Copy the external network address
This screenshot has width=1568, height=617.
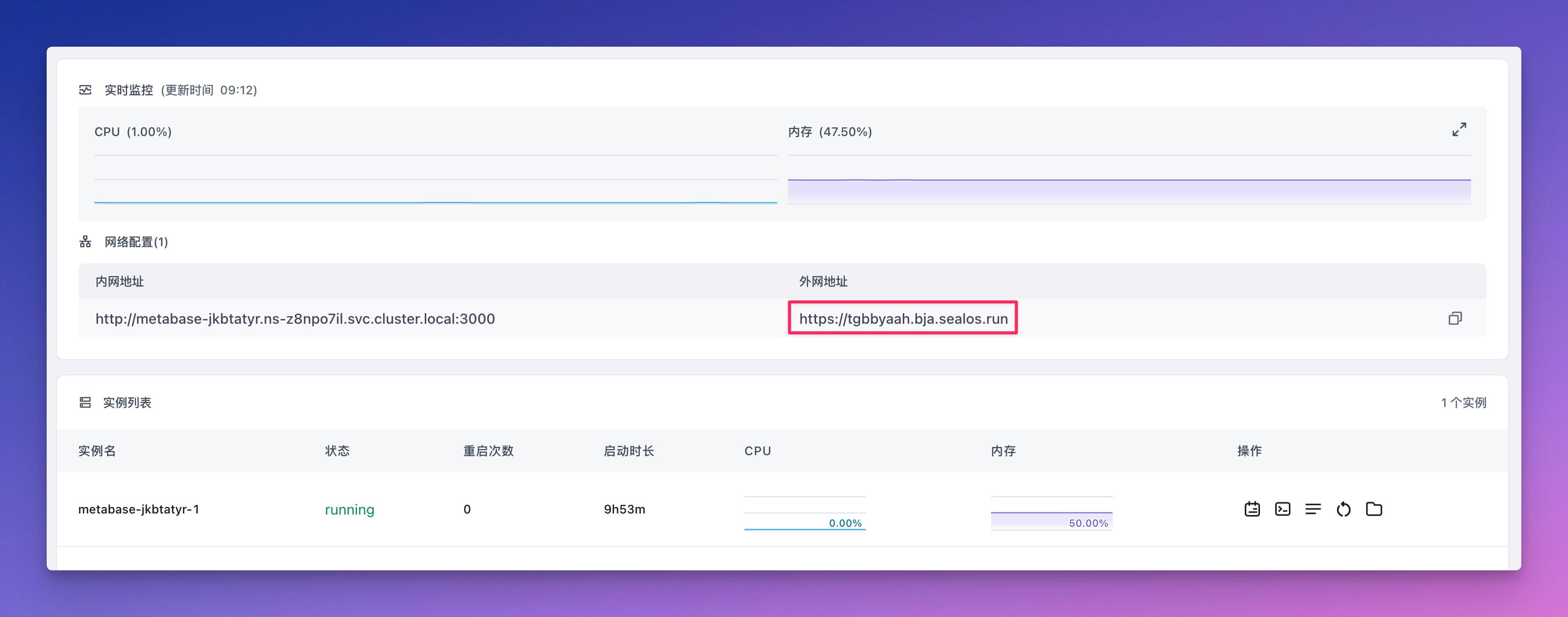pyautogui.click(x=1455, y=318)
